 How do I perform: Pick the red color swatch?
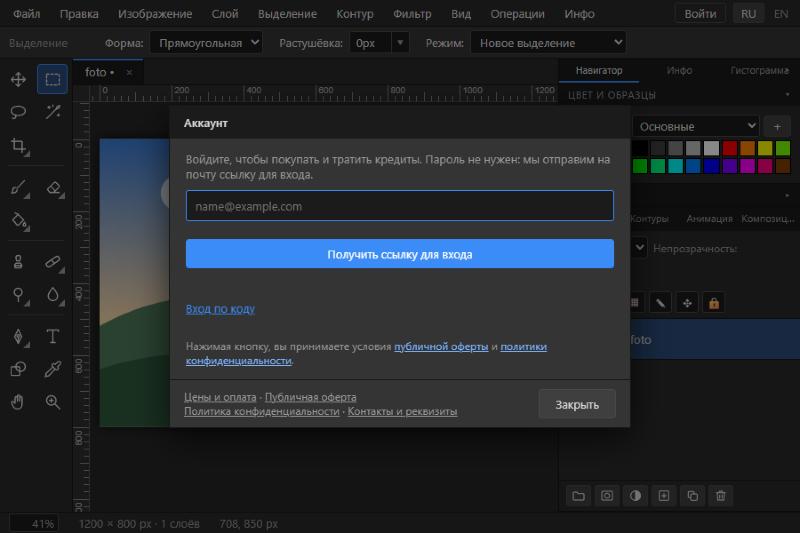click(730, 148)
